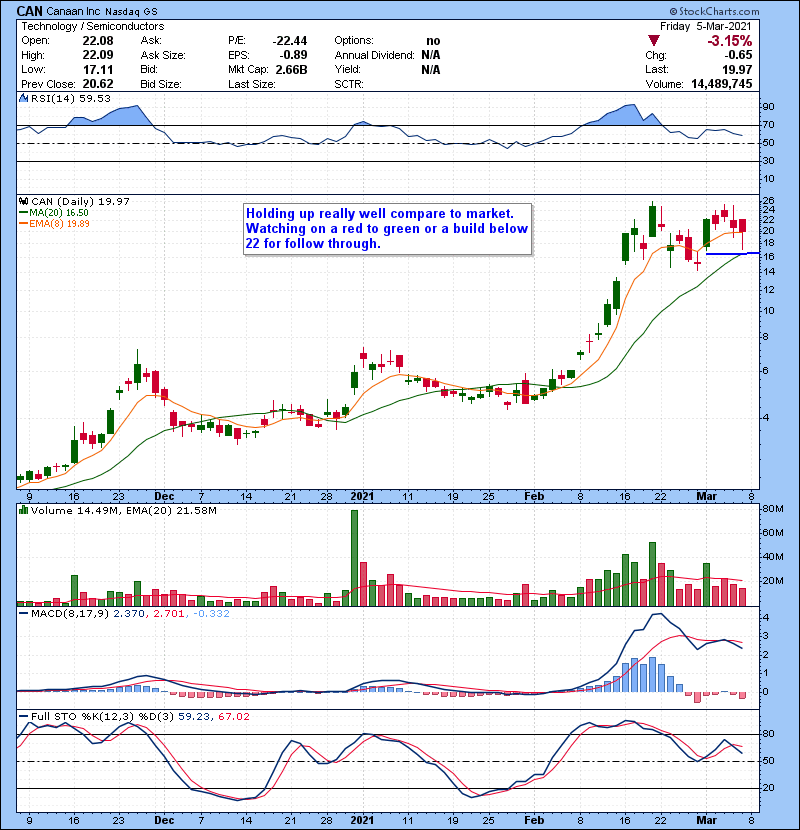This screenshot has height=830, width=800.
Task: Click the Chg value -0.65
Action: click(x=738, y=55)
